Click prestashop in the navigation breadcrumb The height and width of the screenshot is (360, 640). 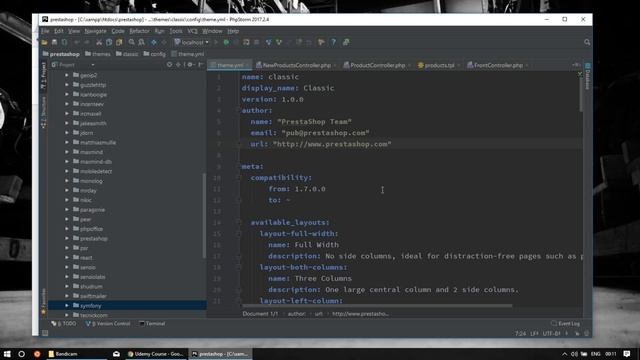point(61,54)
